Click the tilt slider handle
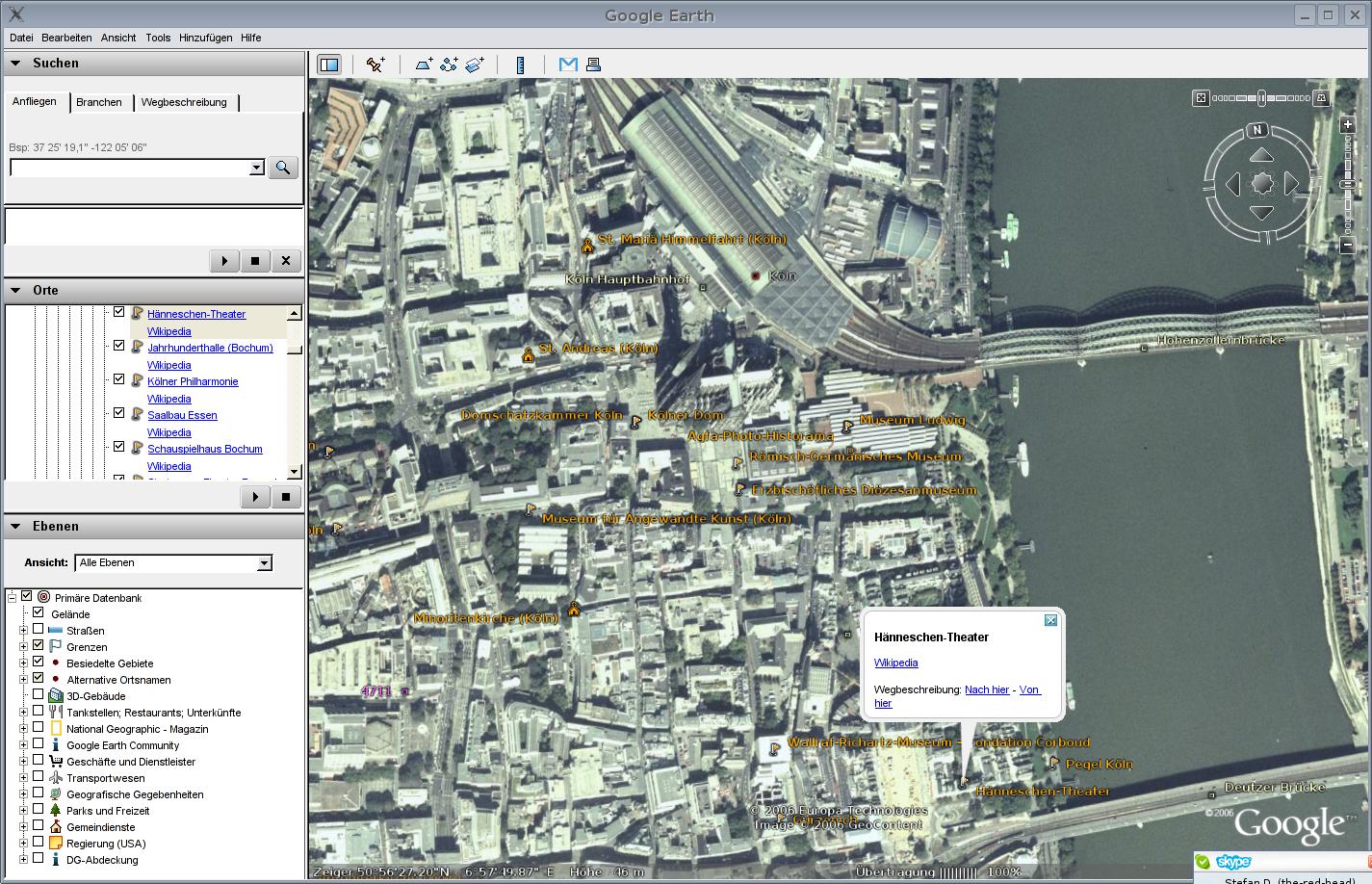Viewport: 1372px width, 884px height. tap(1261, 98)
